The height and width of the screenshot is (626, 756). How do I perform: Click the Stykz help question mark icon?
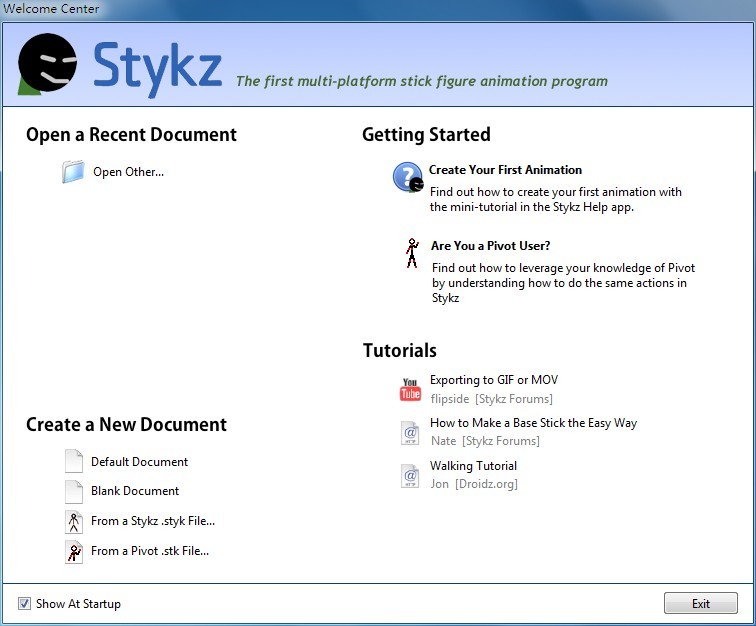coord(408,177)
